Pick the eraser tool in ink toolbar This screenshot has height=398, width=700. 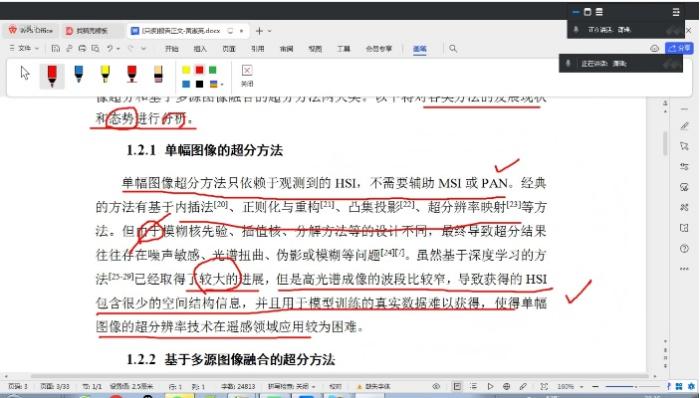[158, 74]
